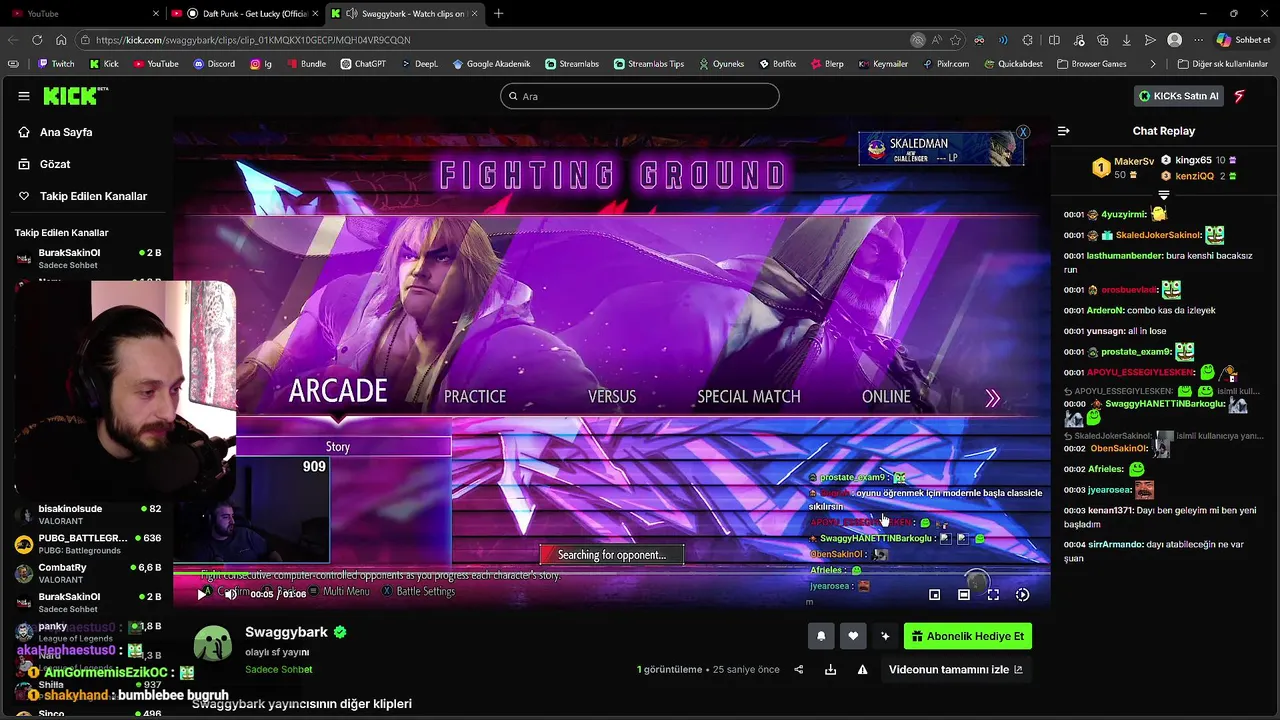Screen dimensions: 1280x720
Task: Open browser extensions puzzle icon
Action: click(1027, 40)
